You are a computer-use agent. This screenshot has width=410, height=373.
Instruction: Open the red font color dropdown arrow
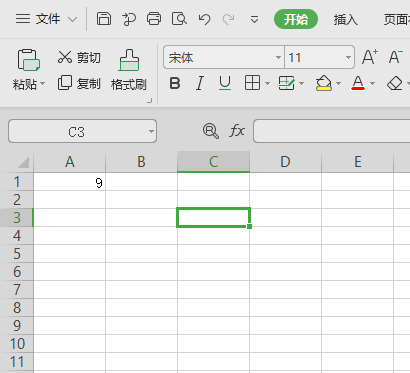(x=373, y=83)
